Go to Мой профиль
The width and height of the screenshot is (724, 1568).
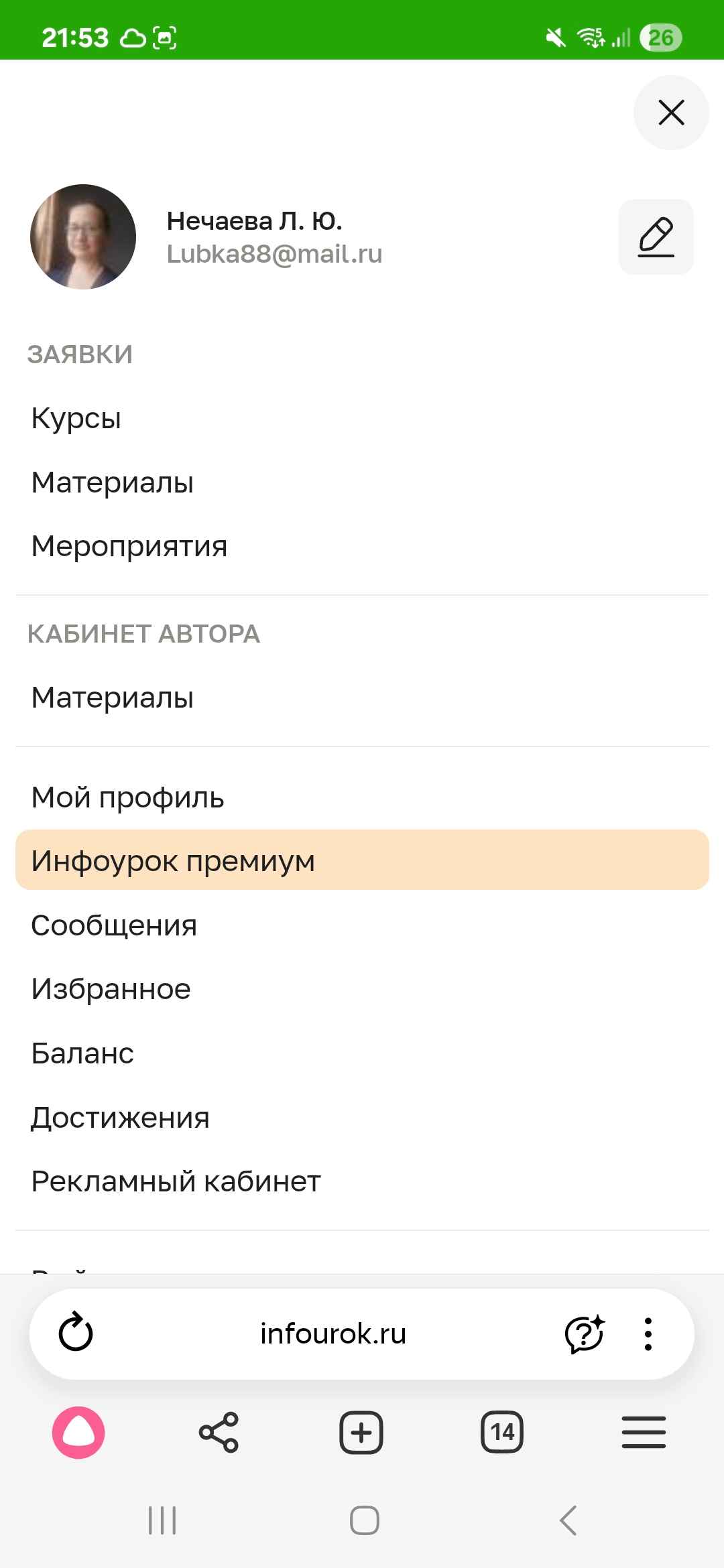point(127,797)
